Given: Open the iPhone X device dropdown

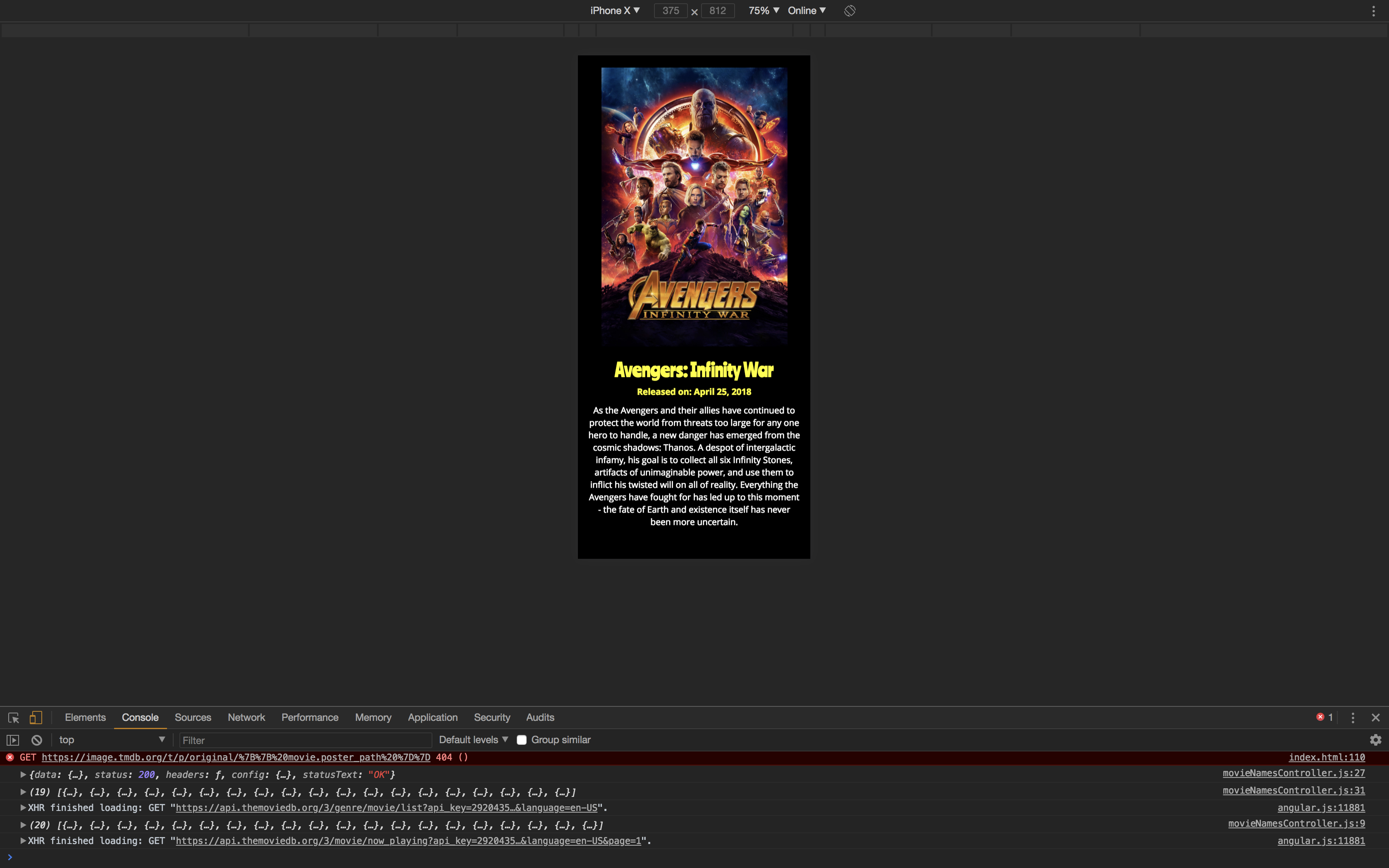Looking at the screenshot, I should (x=614, y=10).
